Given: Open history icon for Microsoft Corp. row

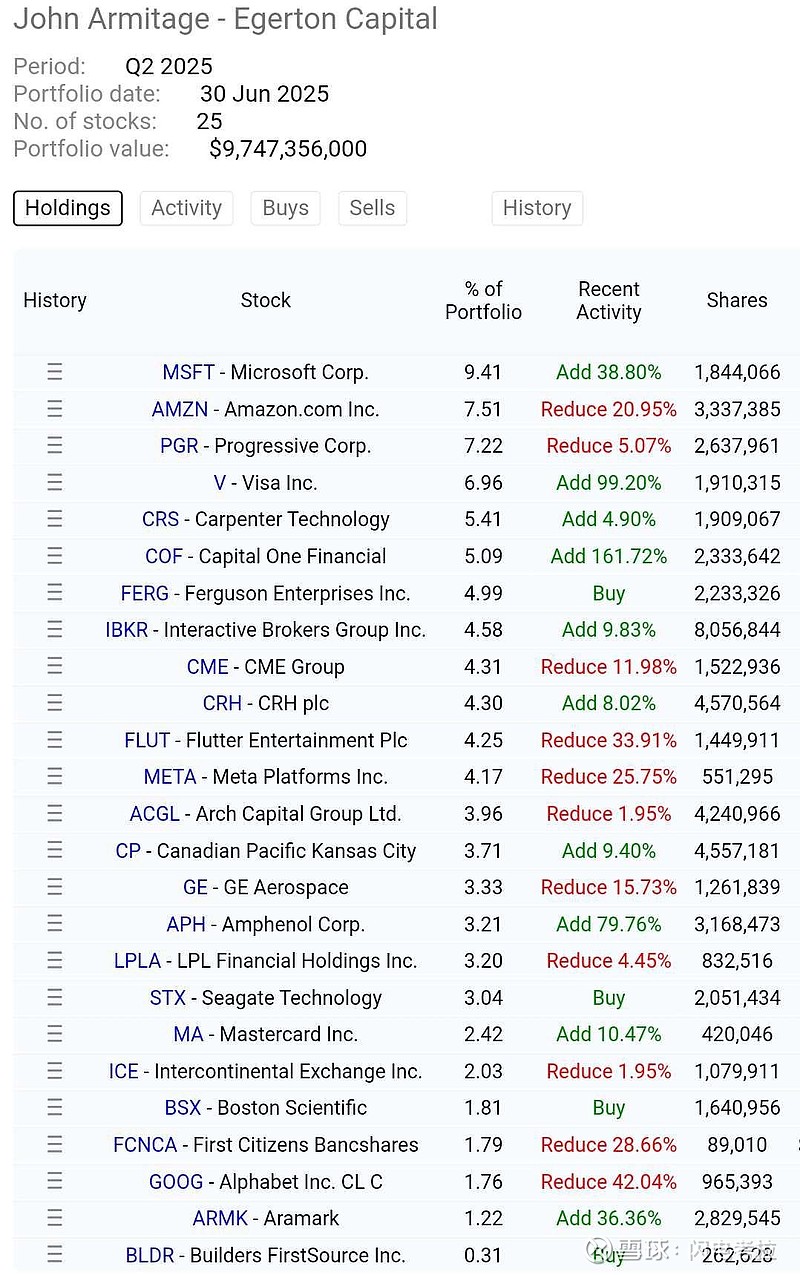Looking at the screenshot, I should point(55,372).
